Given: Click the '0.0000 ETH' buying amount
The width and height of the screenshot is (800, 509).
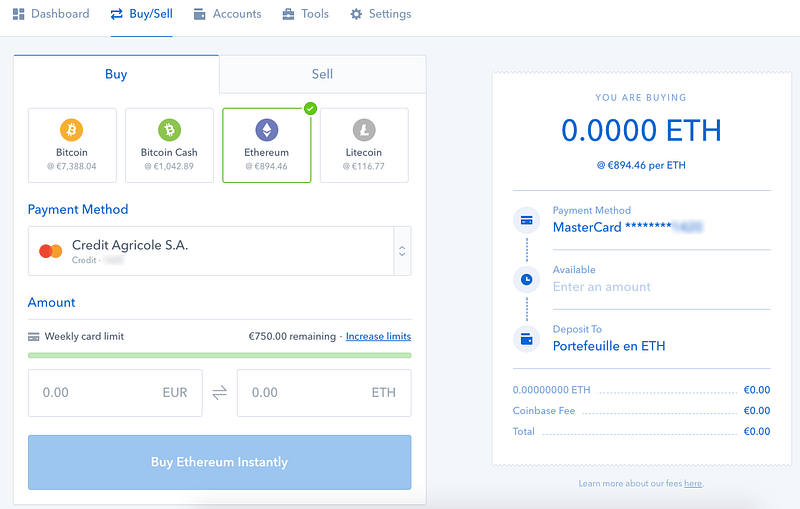Looking at the screenshot, I should pos(641,131).
